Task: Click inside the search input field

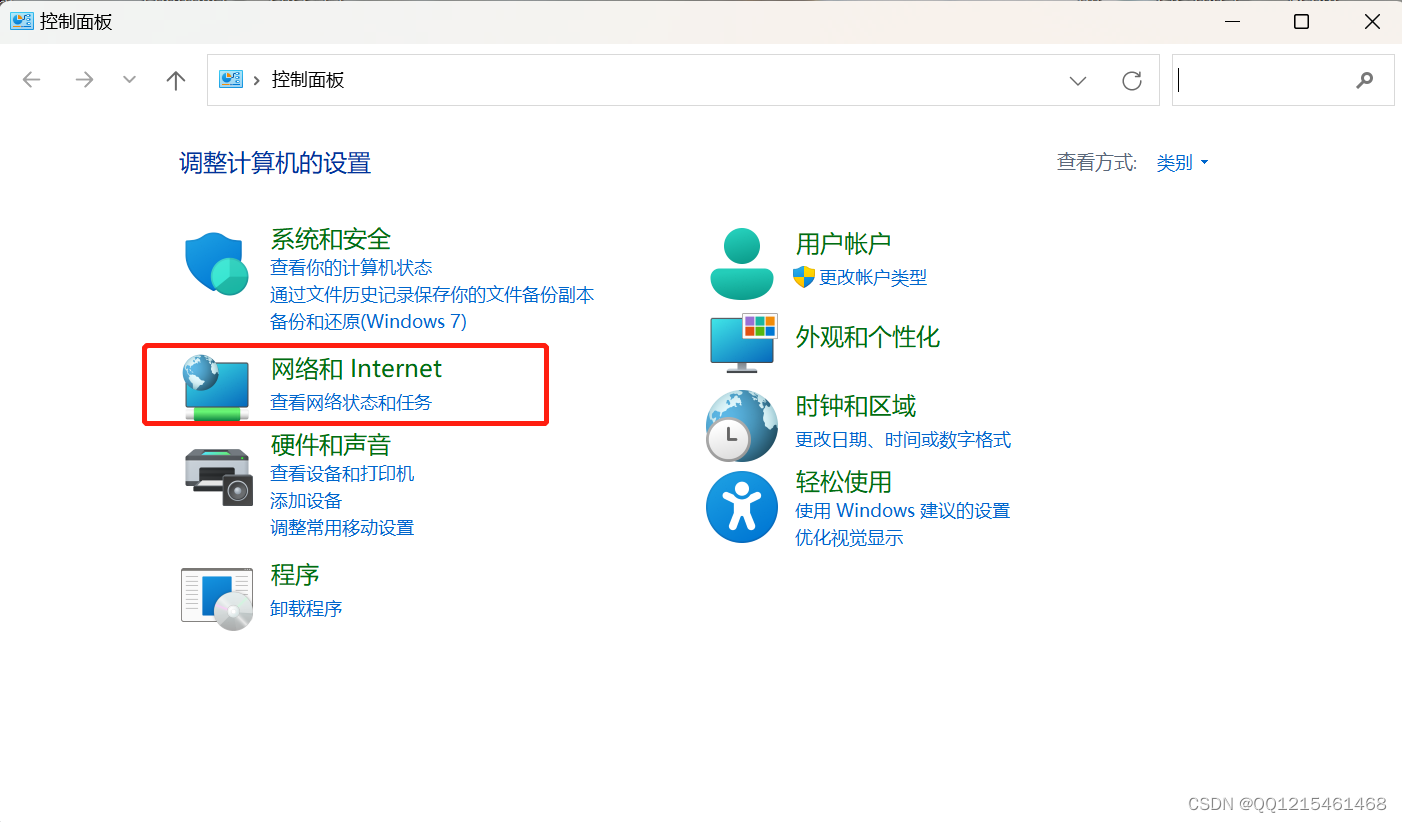Action: (1270, 80)
